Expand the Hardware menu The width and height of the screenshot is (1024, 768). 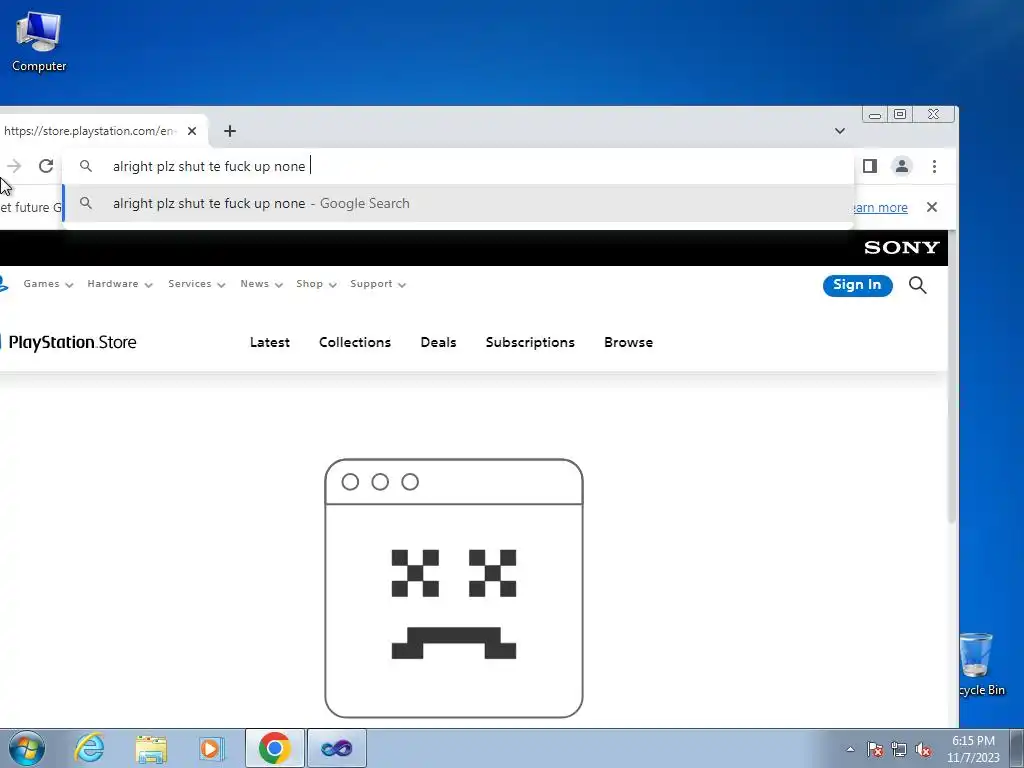point(120,284)
